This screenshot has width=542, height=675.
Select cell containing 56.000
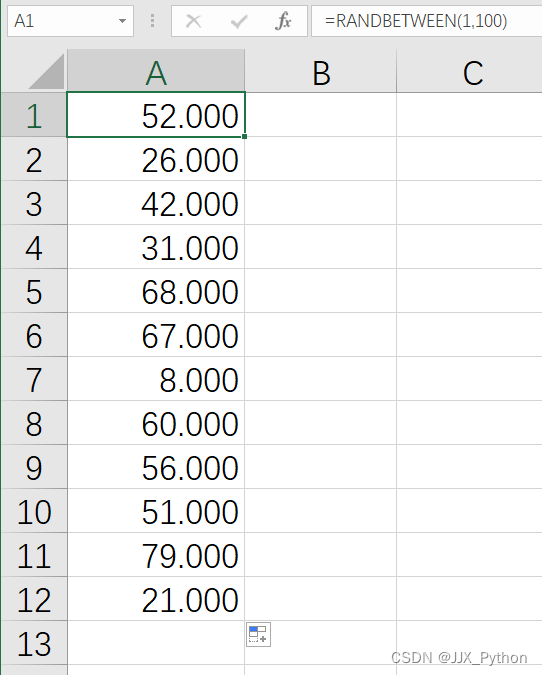[x=156, y=466]
